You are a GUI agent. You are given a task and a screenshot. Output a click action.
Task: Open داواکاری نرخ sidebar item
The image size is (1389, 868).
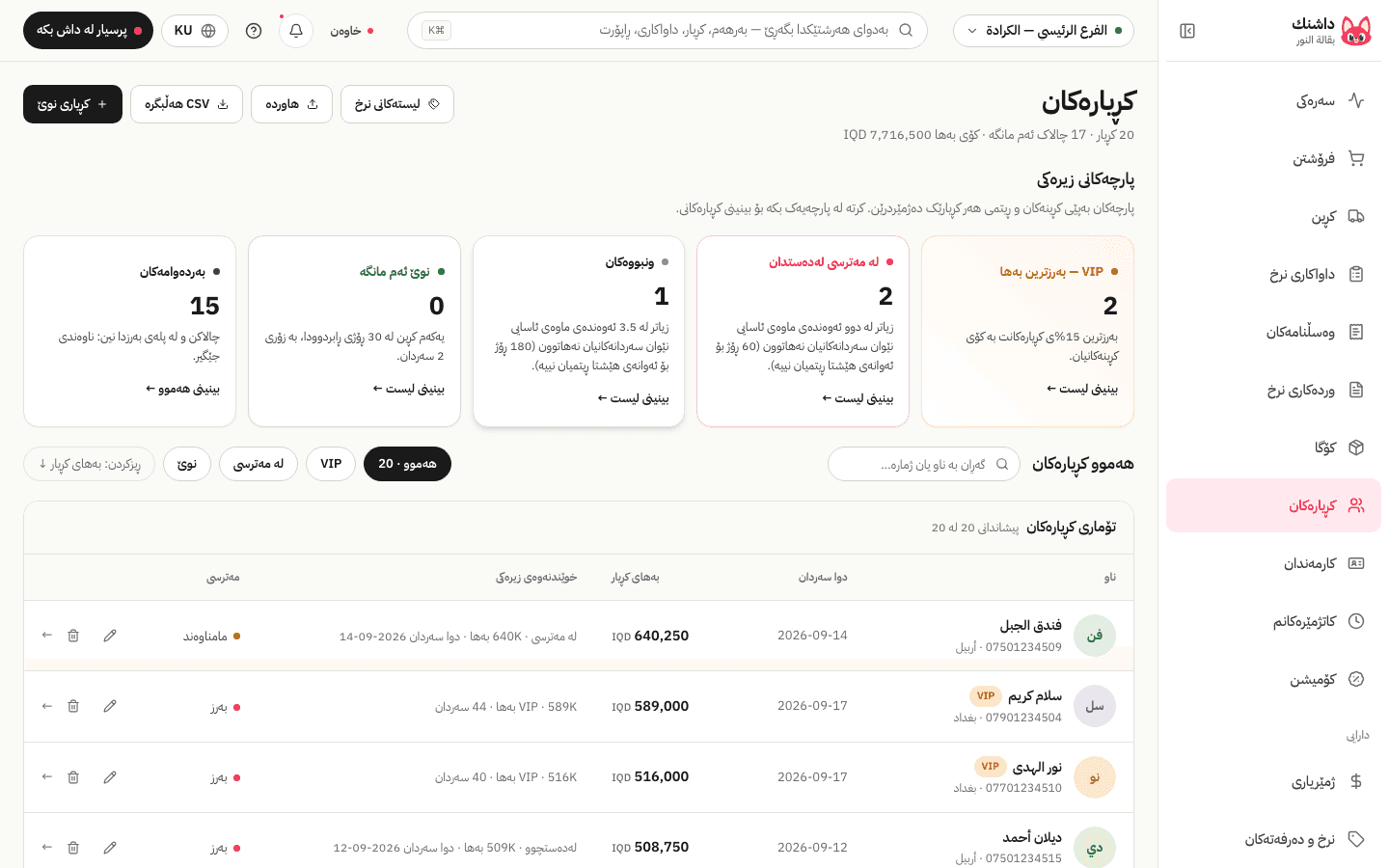pyautogui.click(x=1273, y=274)
